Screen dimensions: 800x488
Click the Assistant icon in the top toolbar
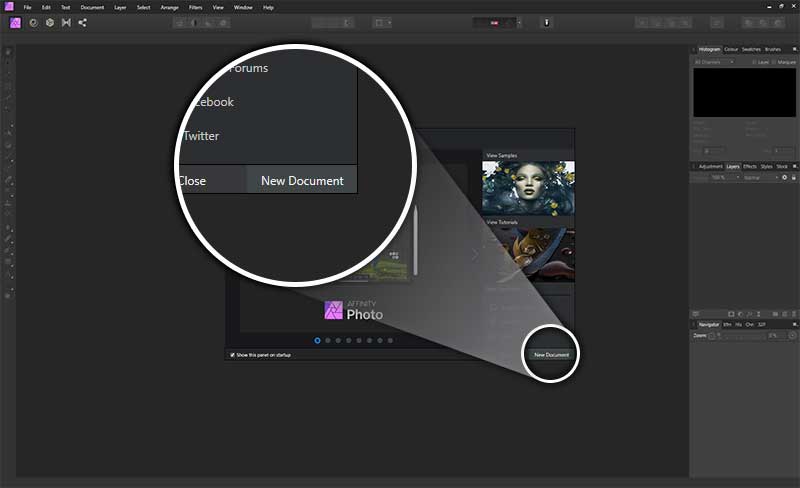(546, 23)
